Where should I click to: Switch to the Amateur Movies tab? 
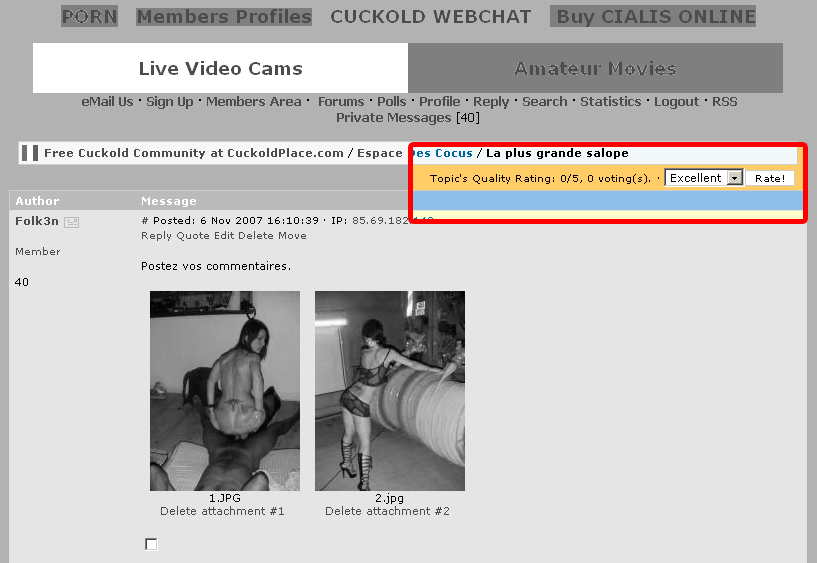click(596, 68)
